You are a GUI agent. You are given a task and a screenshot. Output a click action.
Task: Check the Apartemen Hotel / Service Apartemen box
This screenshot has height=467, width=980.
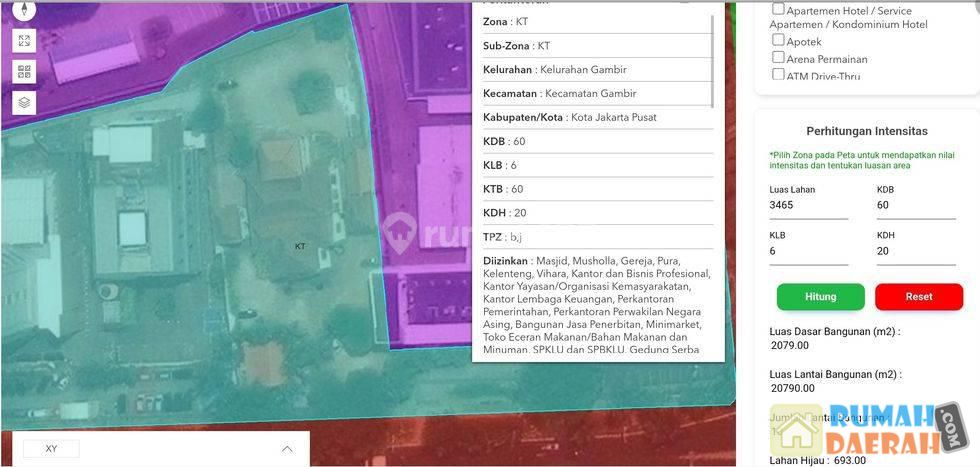[x=779, y=9]
